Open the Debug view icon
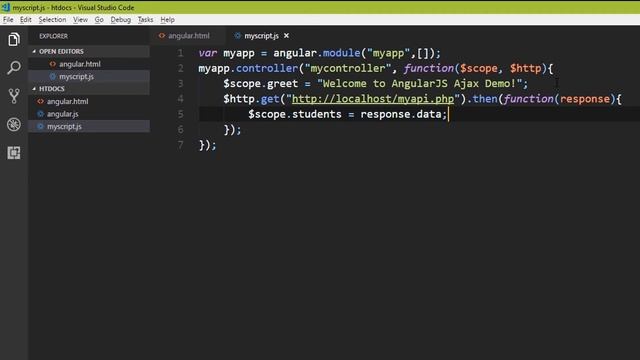Screen dimensions: 640x360 pyautogui.click(x=14, y=124)
